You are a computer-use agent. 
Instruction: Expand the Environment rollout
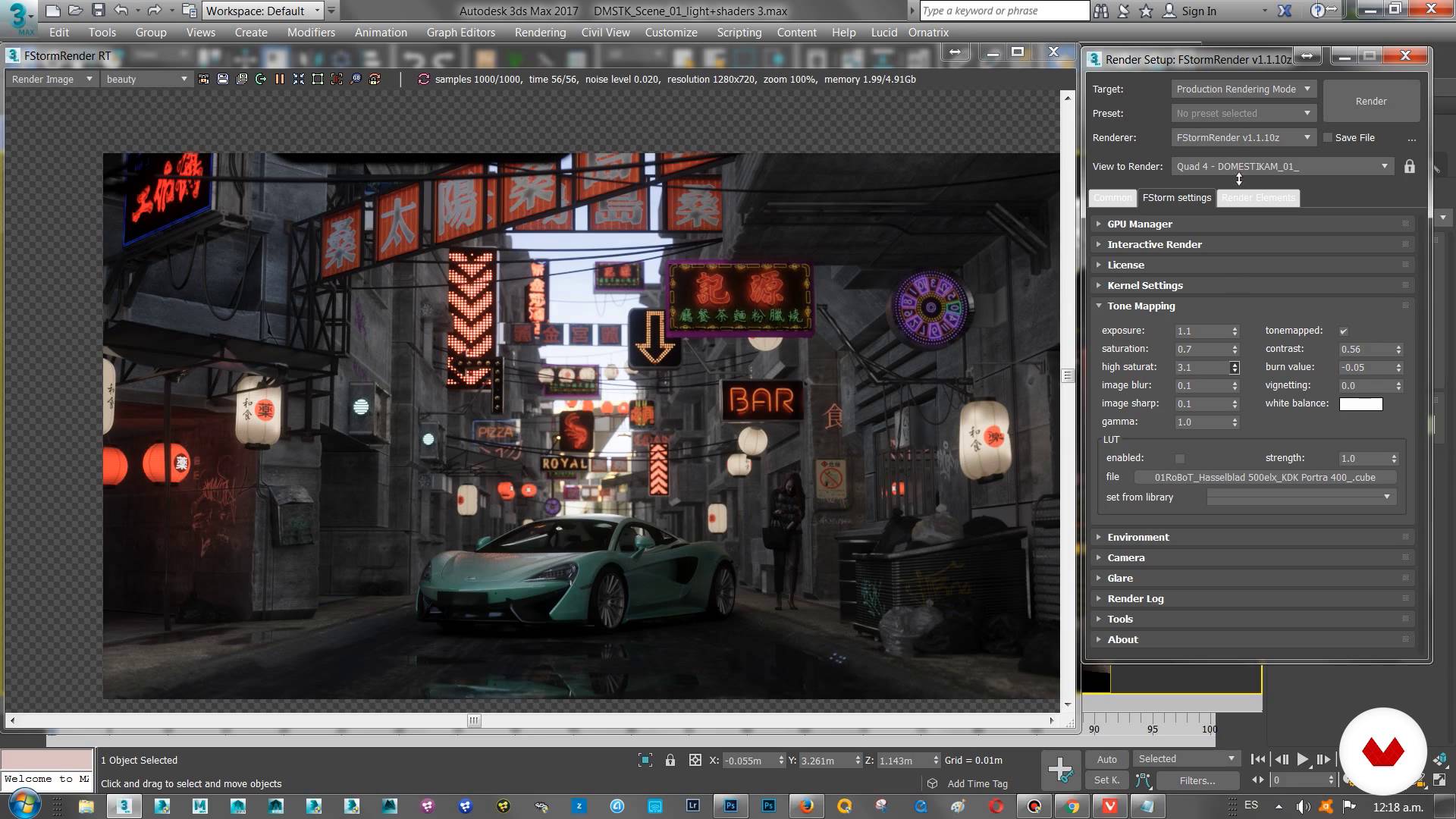(1254, 538)
